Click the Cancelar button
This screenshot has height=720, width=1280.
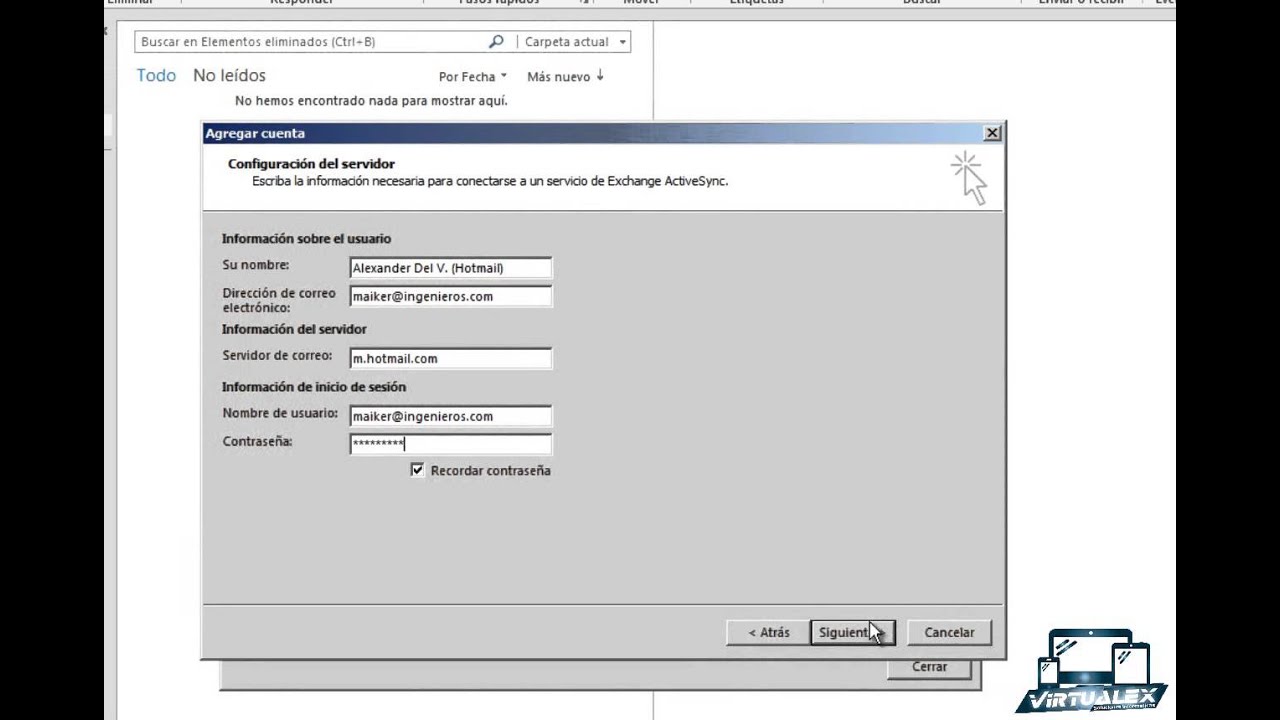click(949, 632)
